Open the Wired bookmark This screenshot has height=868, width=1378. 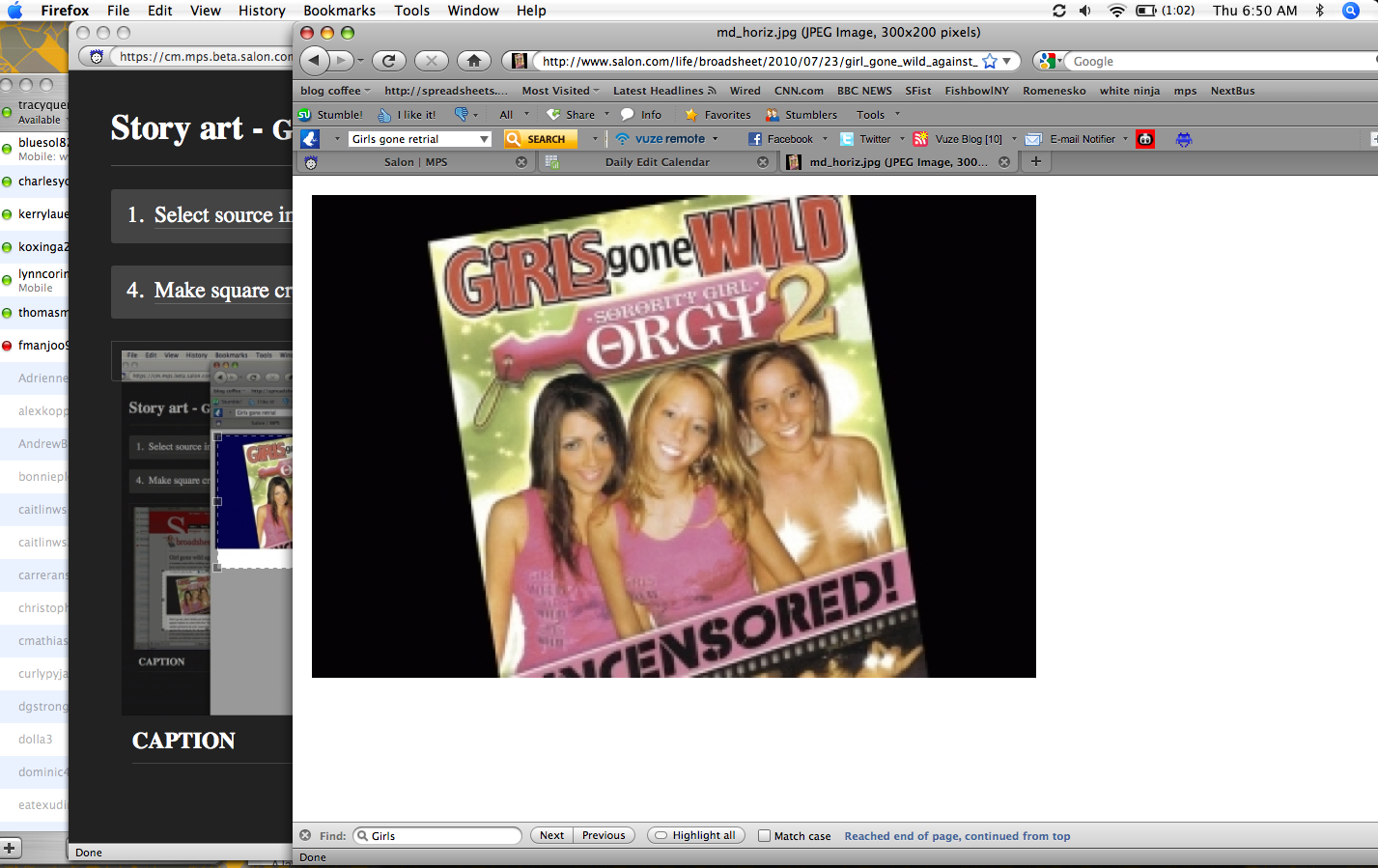(745, 91)
